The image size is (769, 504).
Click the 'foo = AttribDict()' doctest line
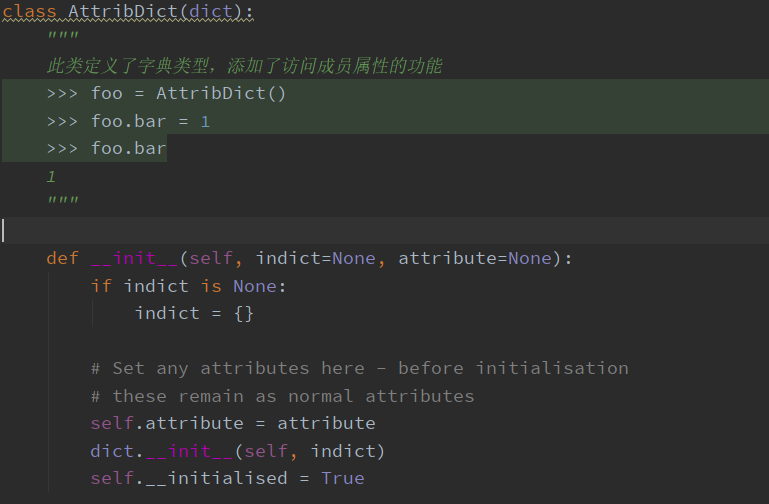166,94
